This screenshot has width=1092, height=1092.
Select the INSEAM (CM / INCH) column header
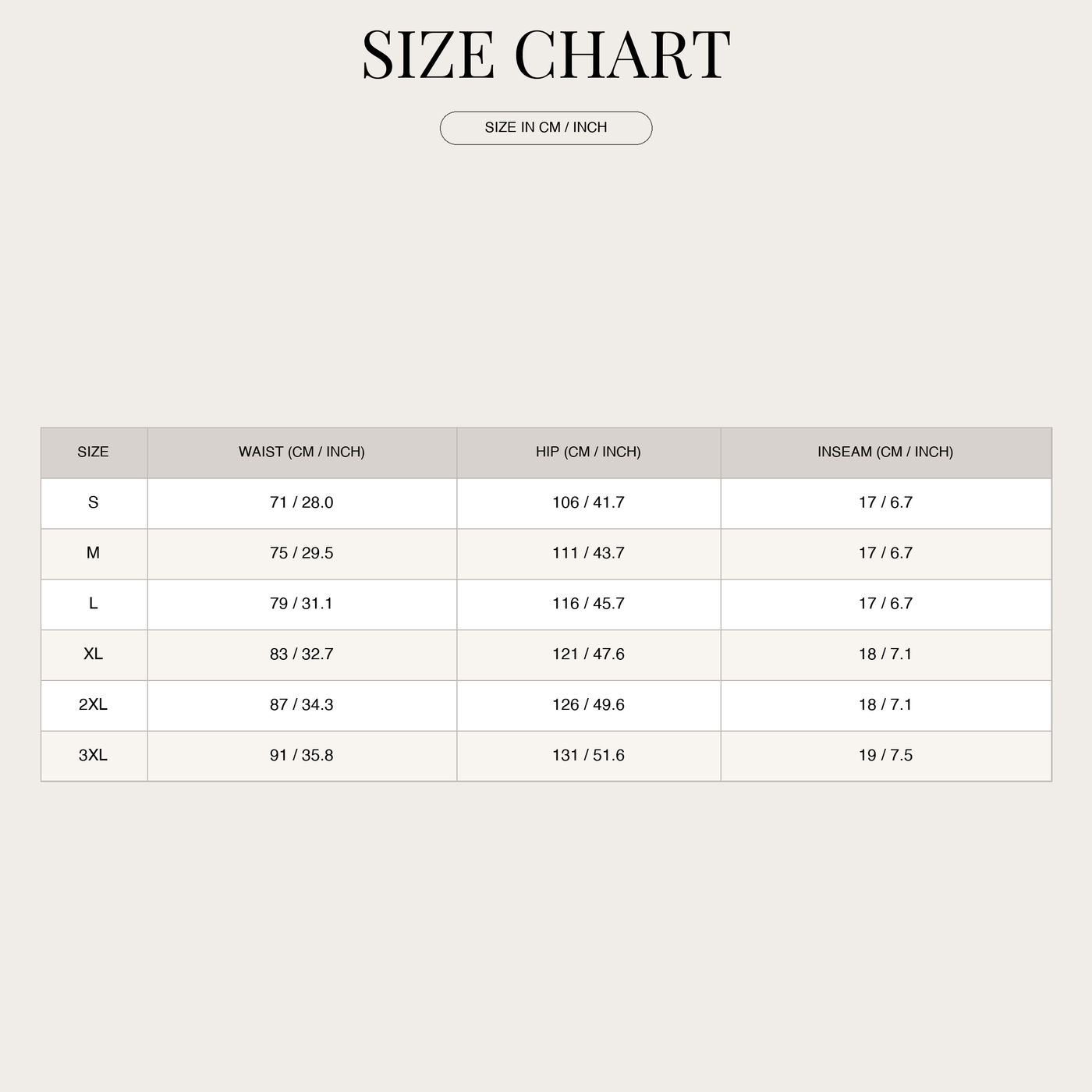click(x=885, y=452)
